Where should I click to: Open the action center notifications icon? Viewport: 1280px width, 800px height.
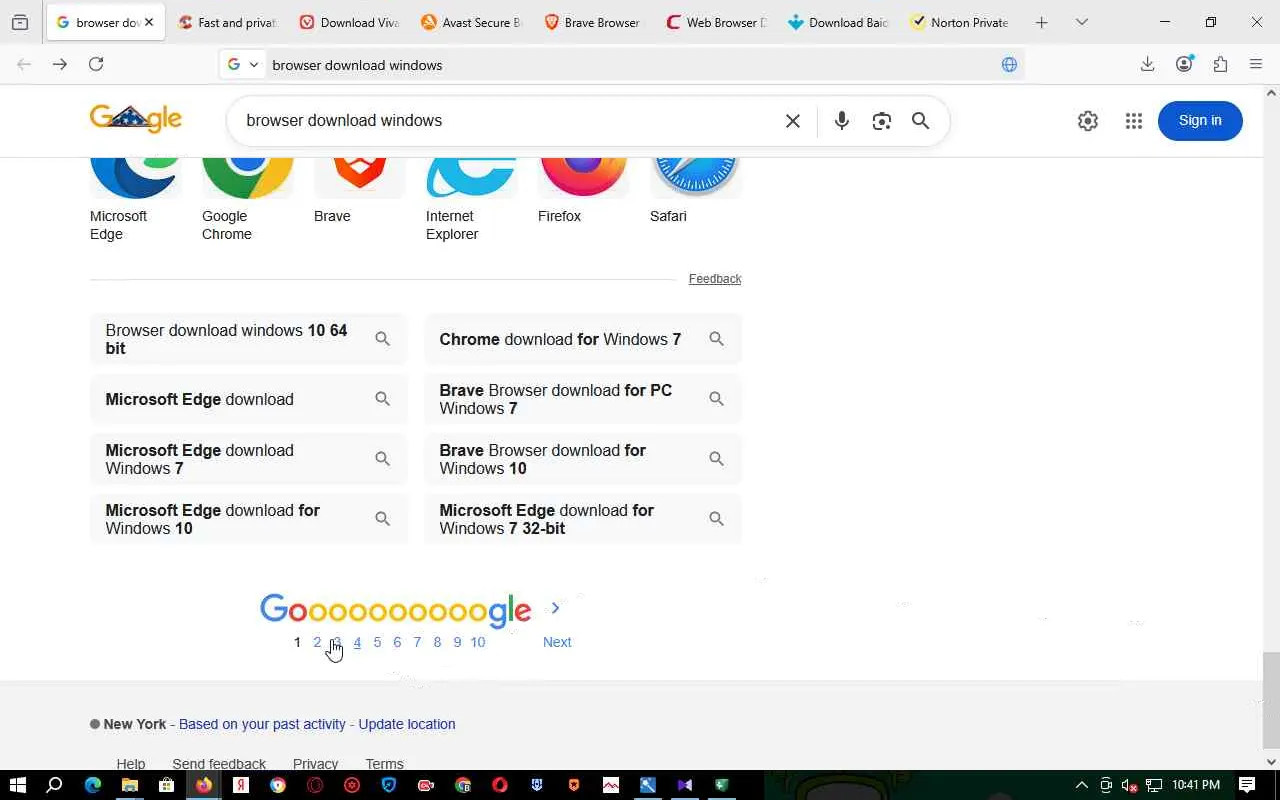(1247, 785)
